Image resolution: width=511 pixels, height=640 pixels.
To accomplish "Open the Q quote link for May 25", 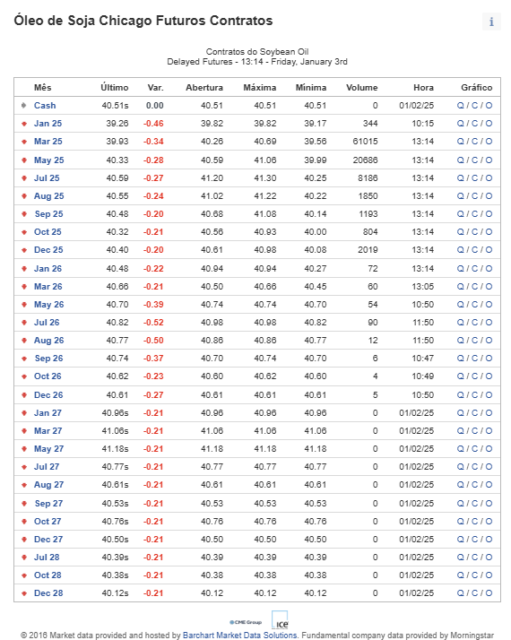I will coord(460,160).
